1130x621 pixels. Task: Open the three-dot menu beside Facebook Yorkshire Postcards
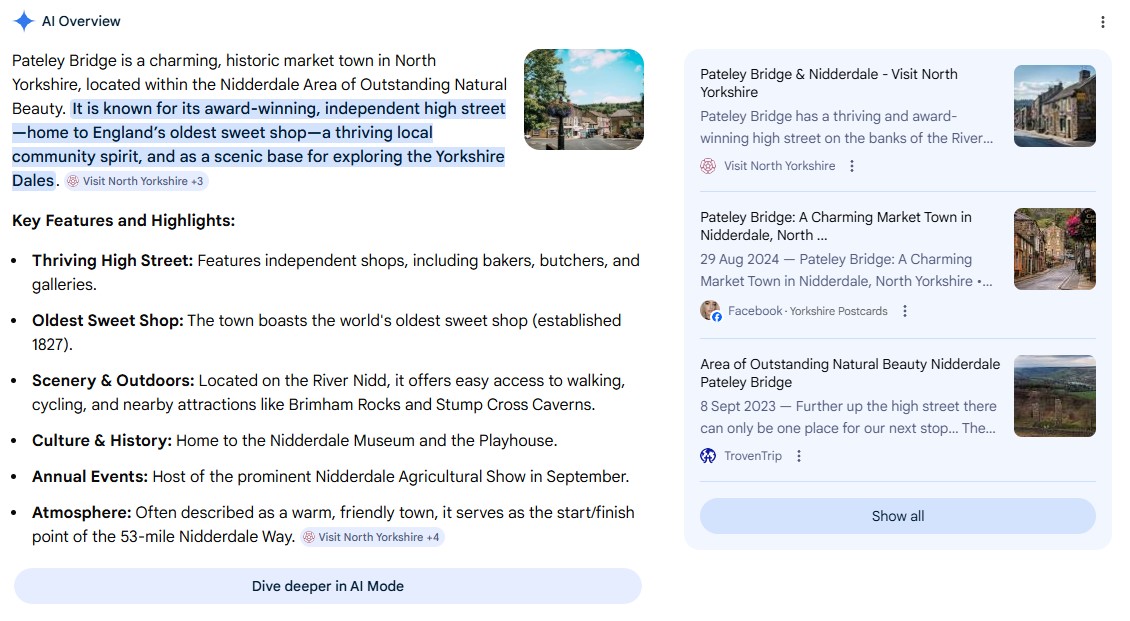905,311
